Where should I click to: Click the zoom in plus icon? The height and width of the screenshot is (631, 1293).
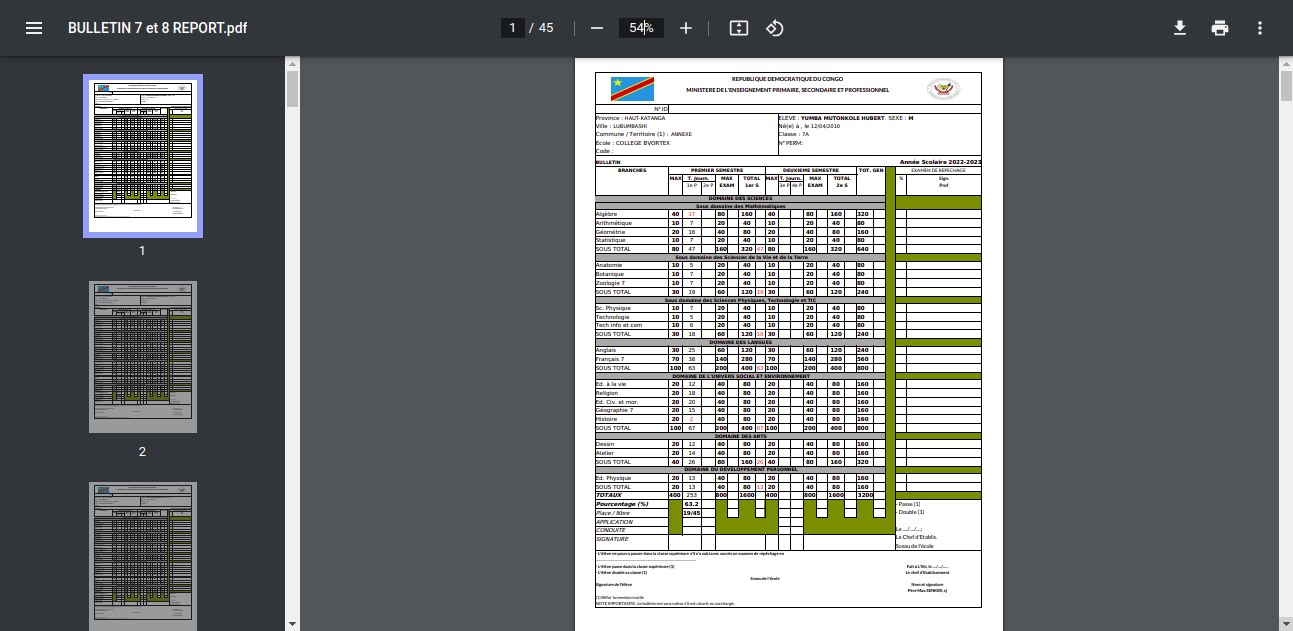[686, 28]
